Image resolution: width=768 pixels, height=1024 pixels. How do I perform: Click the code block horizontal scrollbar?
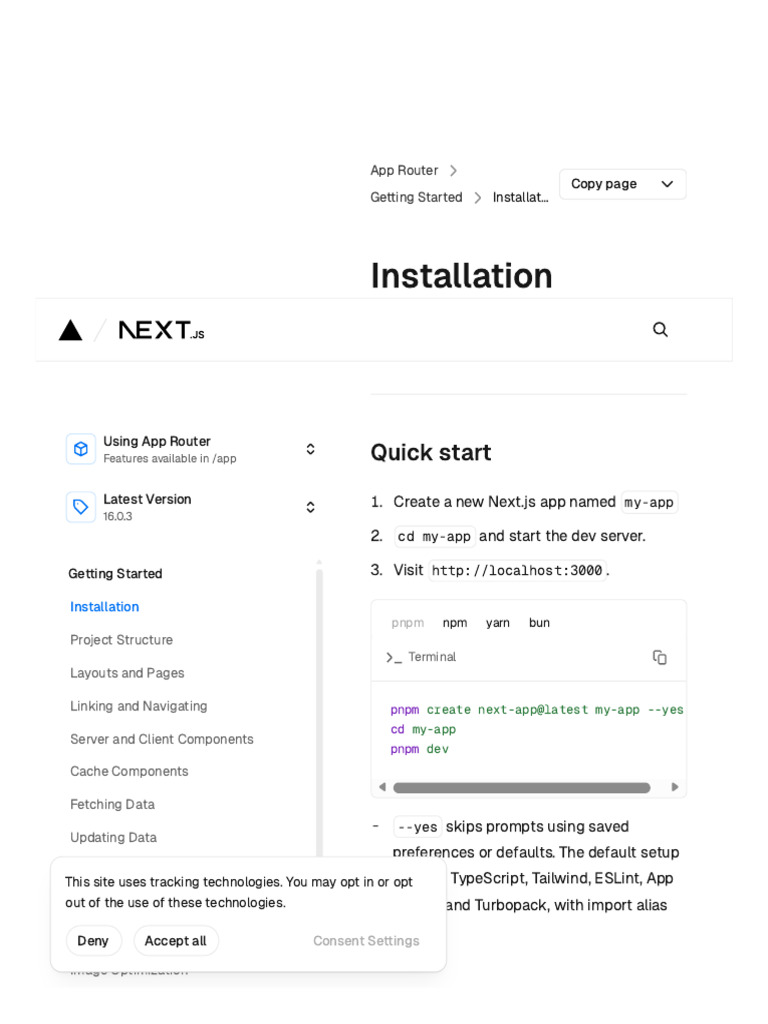click(522, 788)
